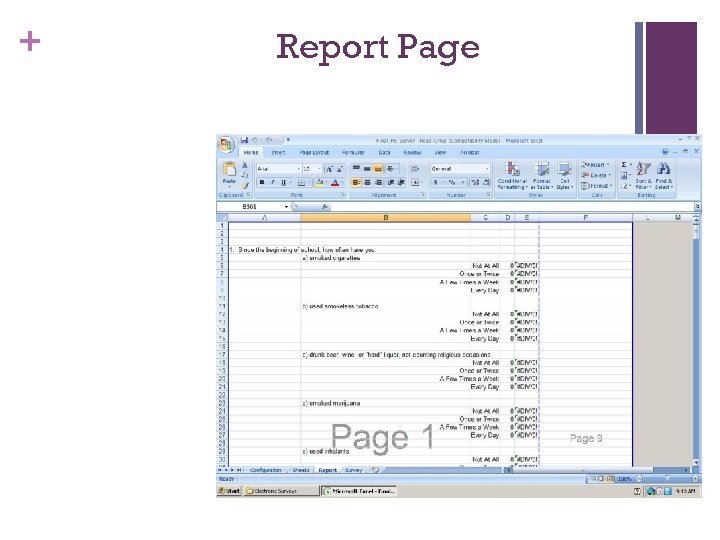Open Sort & Filter dropdown
Screen dimensions: 720x540
pos(643,175)
